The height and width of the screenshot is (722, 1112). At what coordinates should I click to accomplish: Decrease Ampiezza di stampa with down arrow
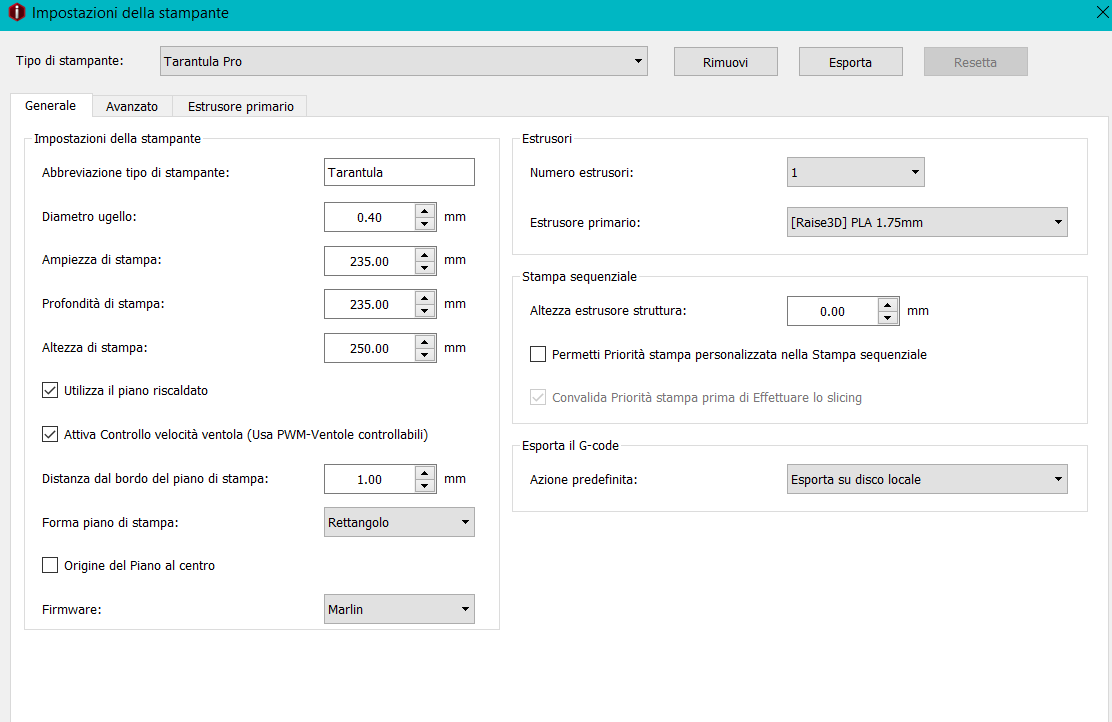pos(425,268)
